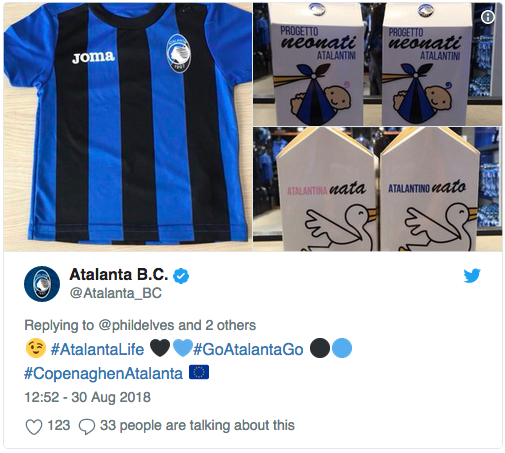Click the info icon on the photo

click(488, 17)
